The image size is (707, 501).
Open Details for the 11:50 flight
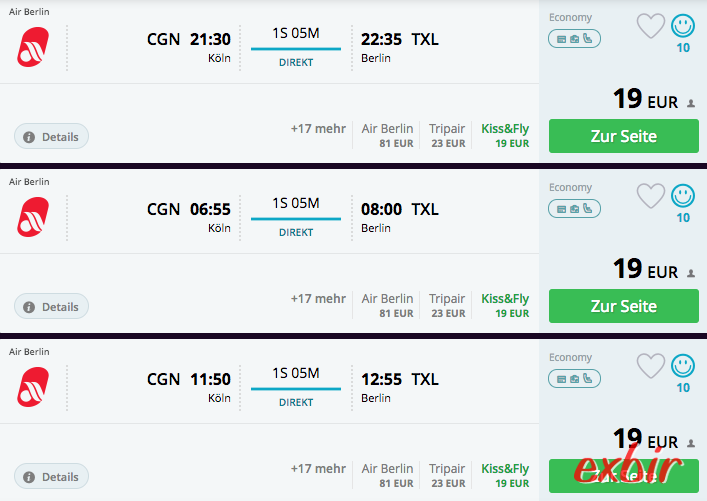click(51, 476)
